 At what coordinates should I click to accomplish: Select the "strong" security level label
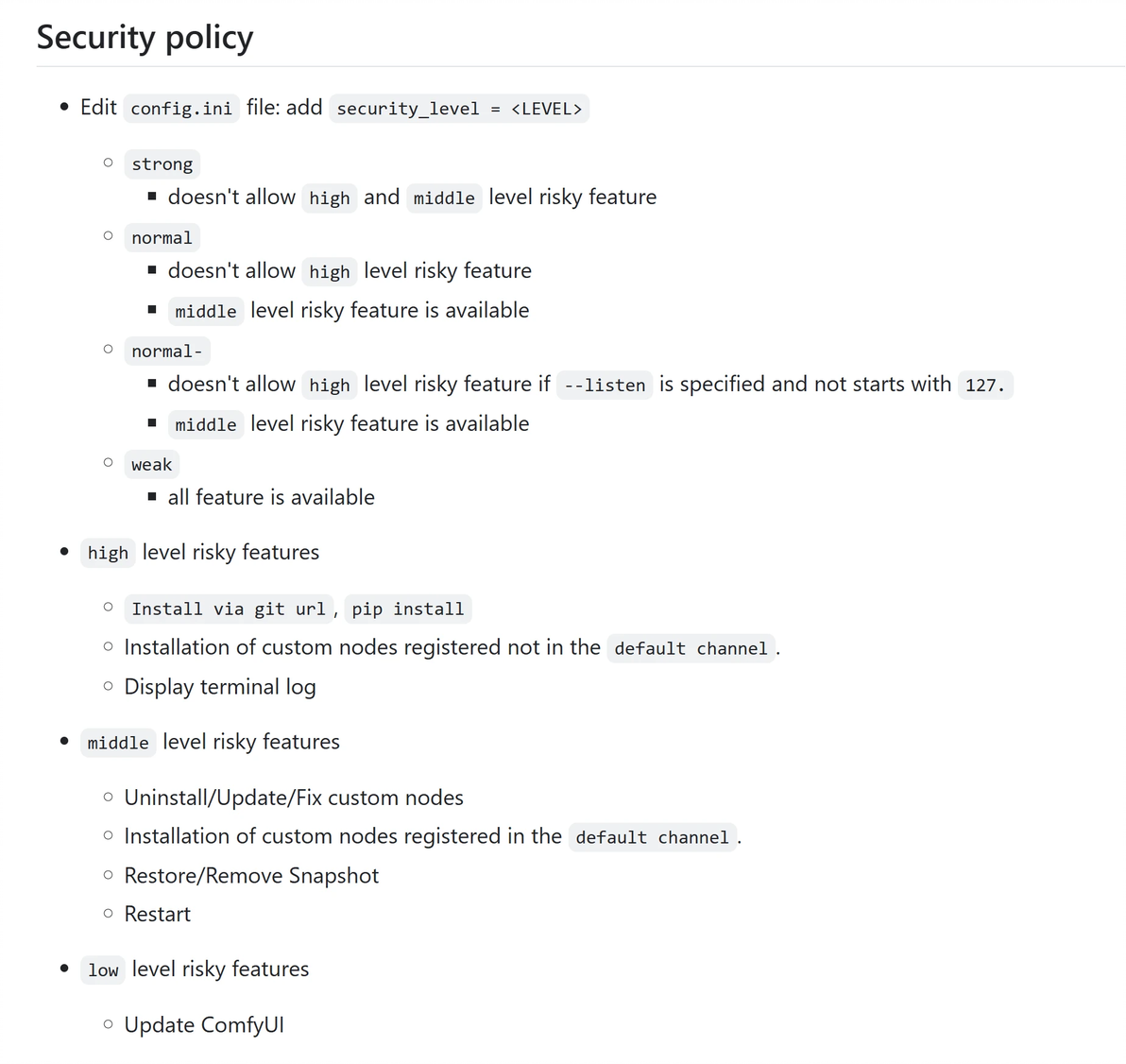click(162, 164)
